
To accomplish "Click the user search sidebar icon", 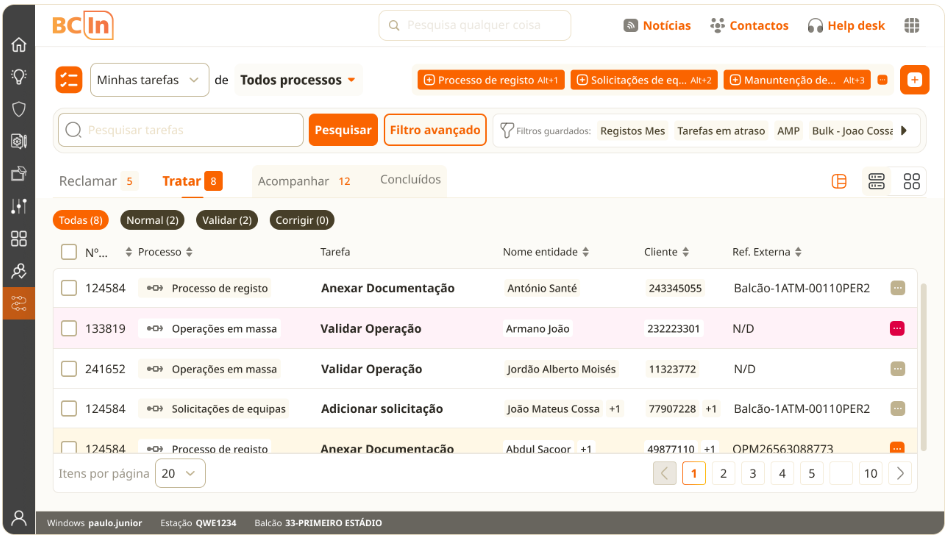I will coord(19,271).
